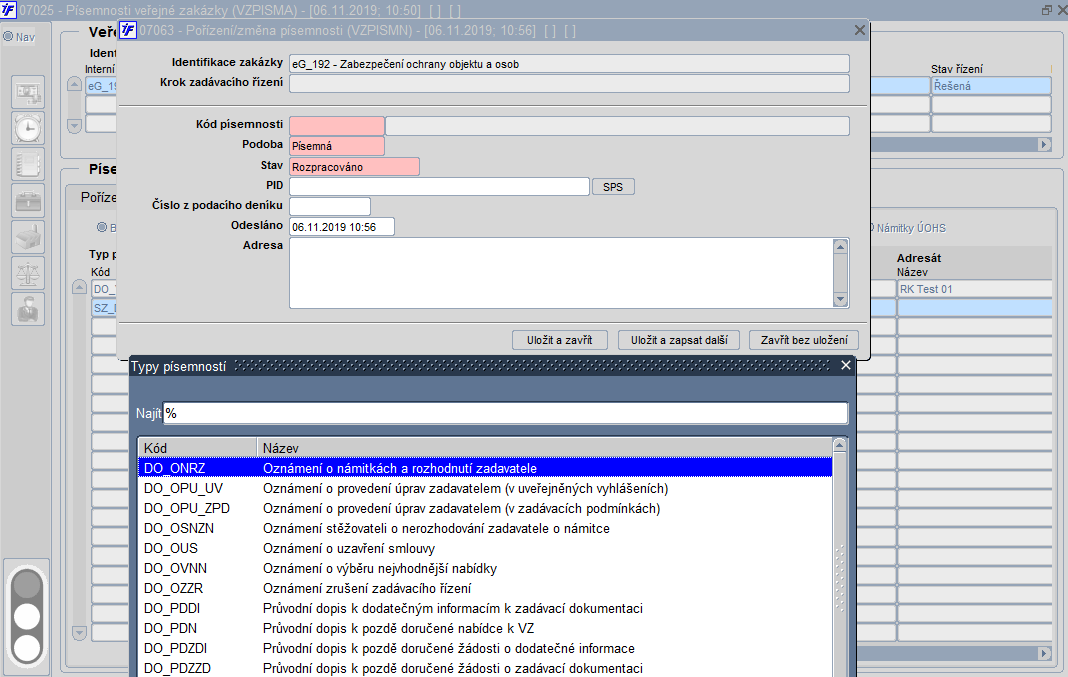This screenshot has width=1068, height=677.
Task: Click the businessman person sidebar icon
Action: coord(28,309)
